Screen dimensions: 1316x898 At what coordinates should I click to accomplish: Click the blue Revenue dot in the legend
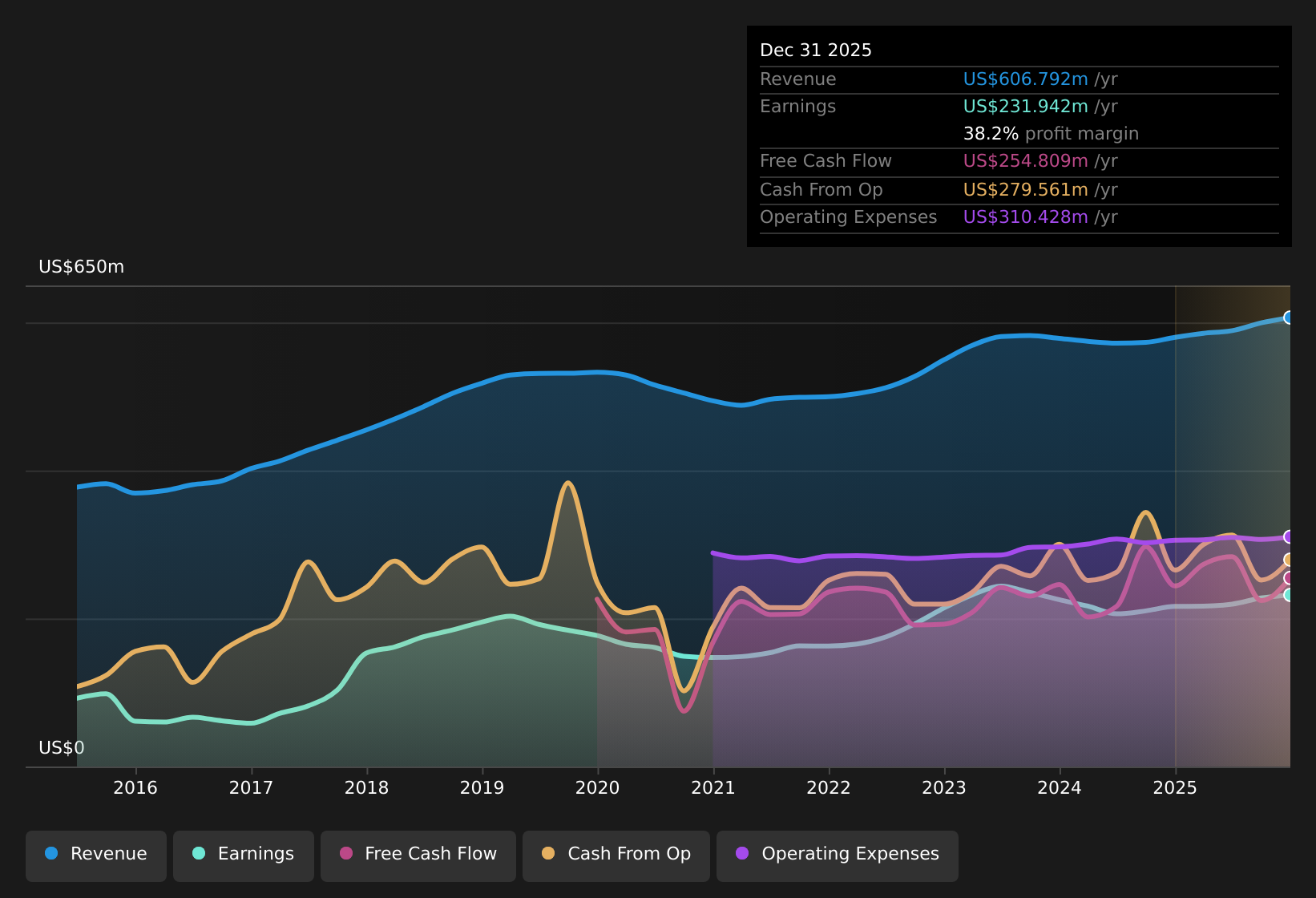50,854
